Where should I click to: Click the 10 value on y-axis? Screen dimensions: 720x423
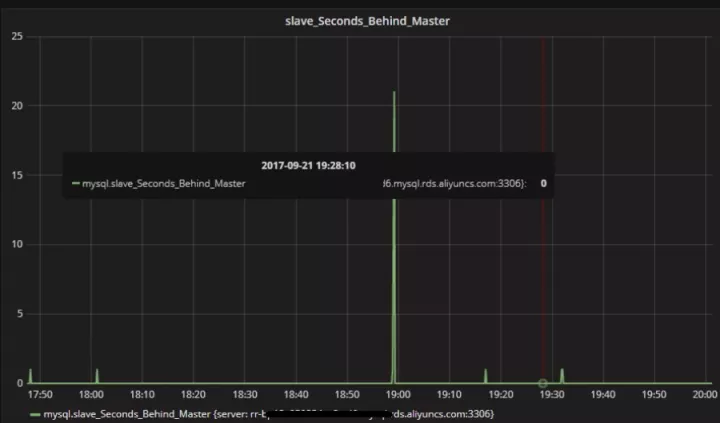[17, 244]
